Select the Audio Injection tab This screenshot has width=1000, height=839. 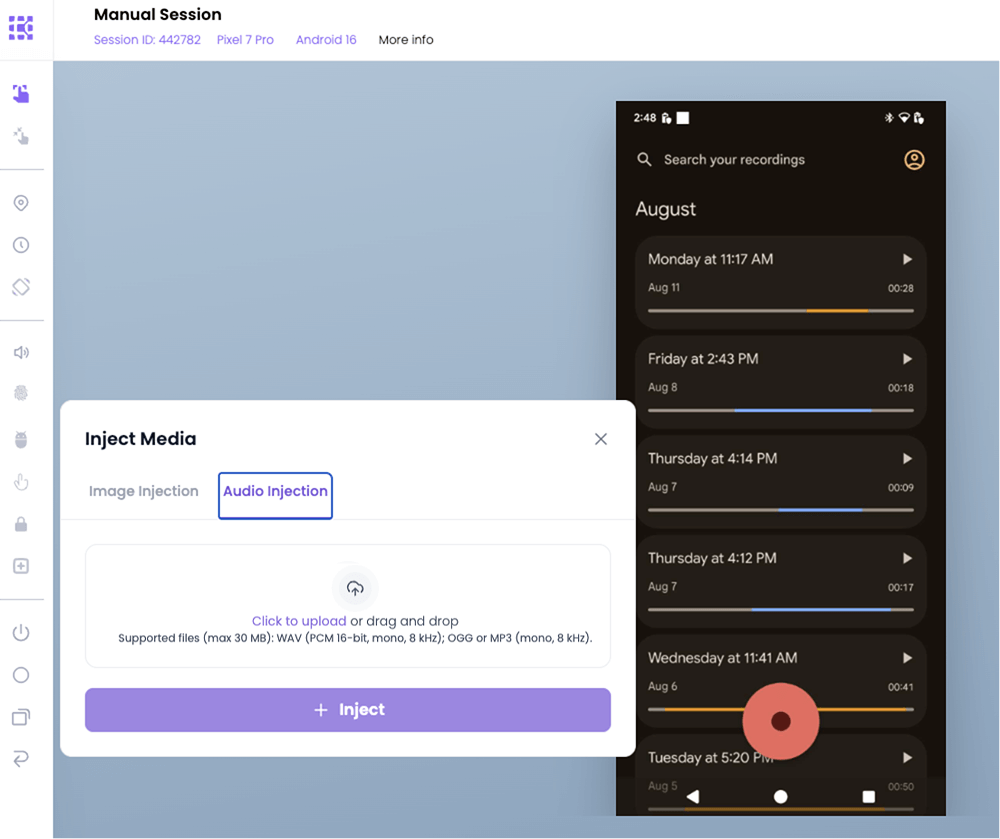click(275, 492)
